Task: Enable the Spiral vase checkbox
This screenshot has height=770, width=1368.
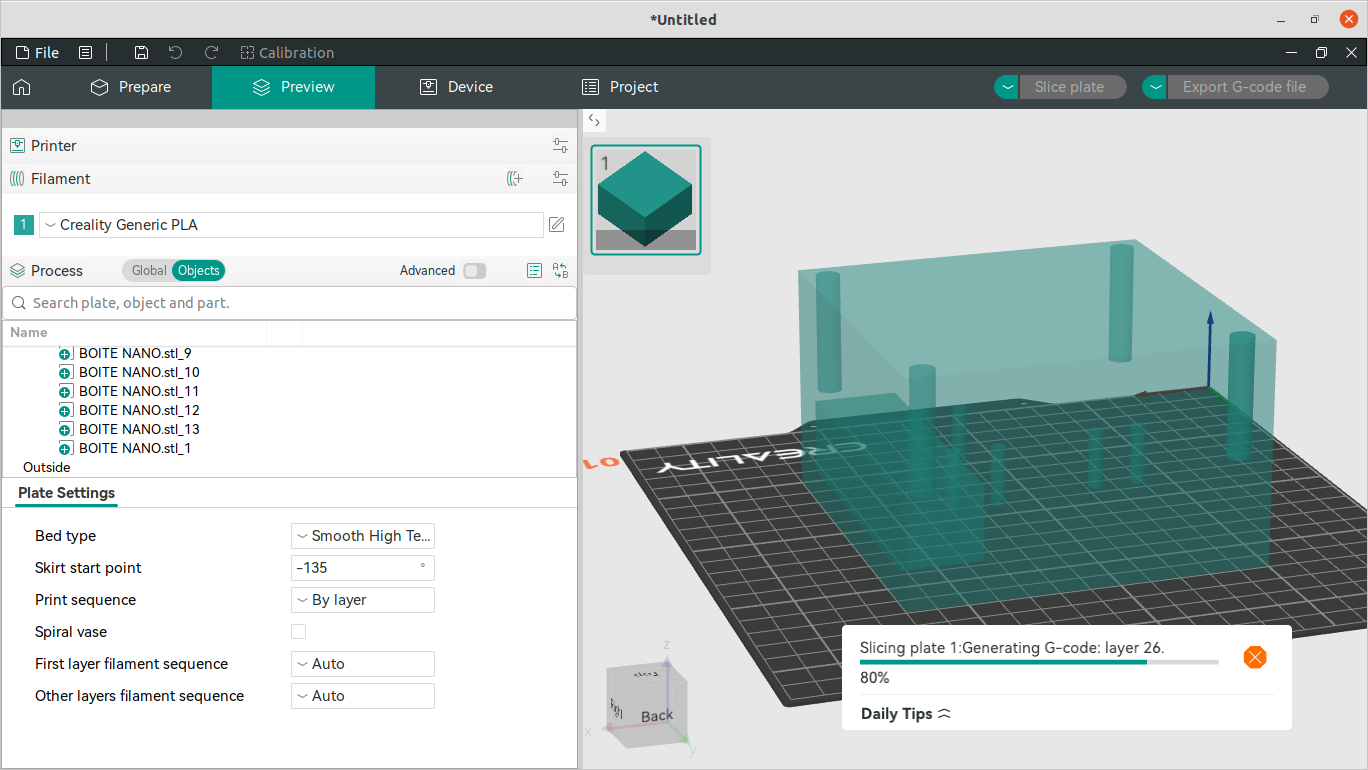Action: 298,632
